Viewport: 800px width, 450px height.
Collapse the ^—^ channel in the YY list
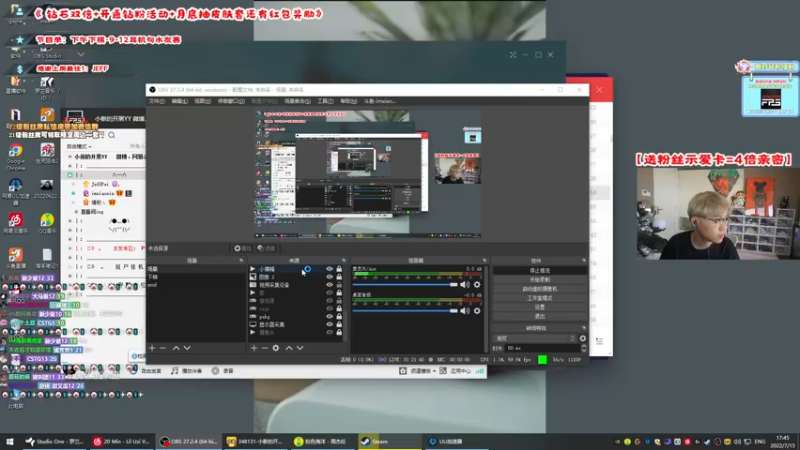pos(70,175)
